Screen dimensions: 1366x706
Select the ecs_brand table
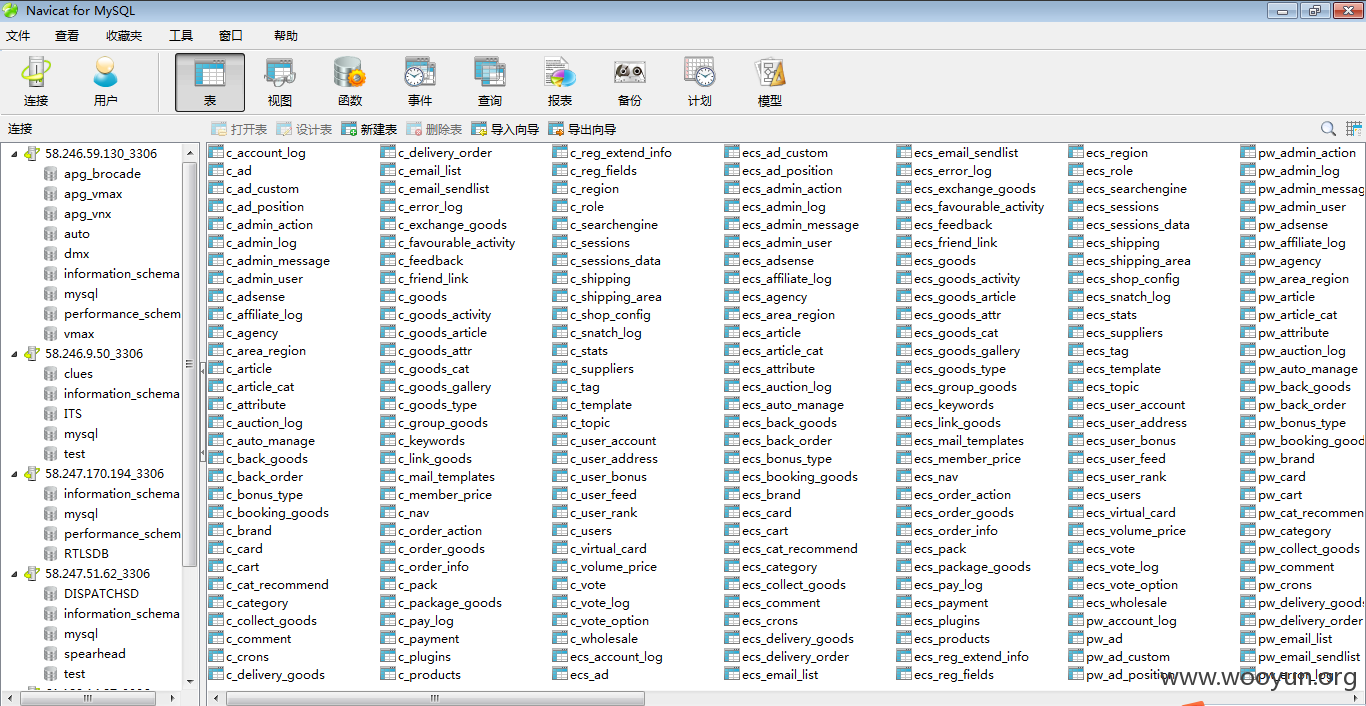tap(762, 495)
